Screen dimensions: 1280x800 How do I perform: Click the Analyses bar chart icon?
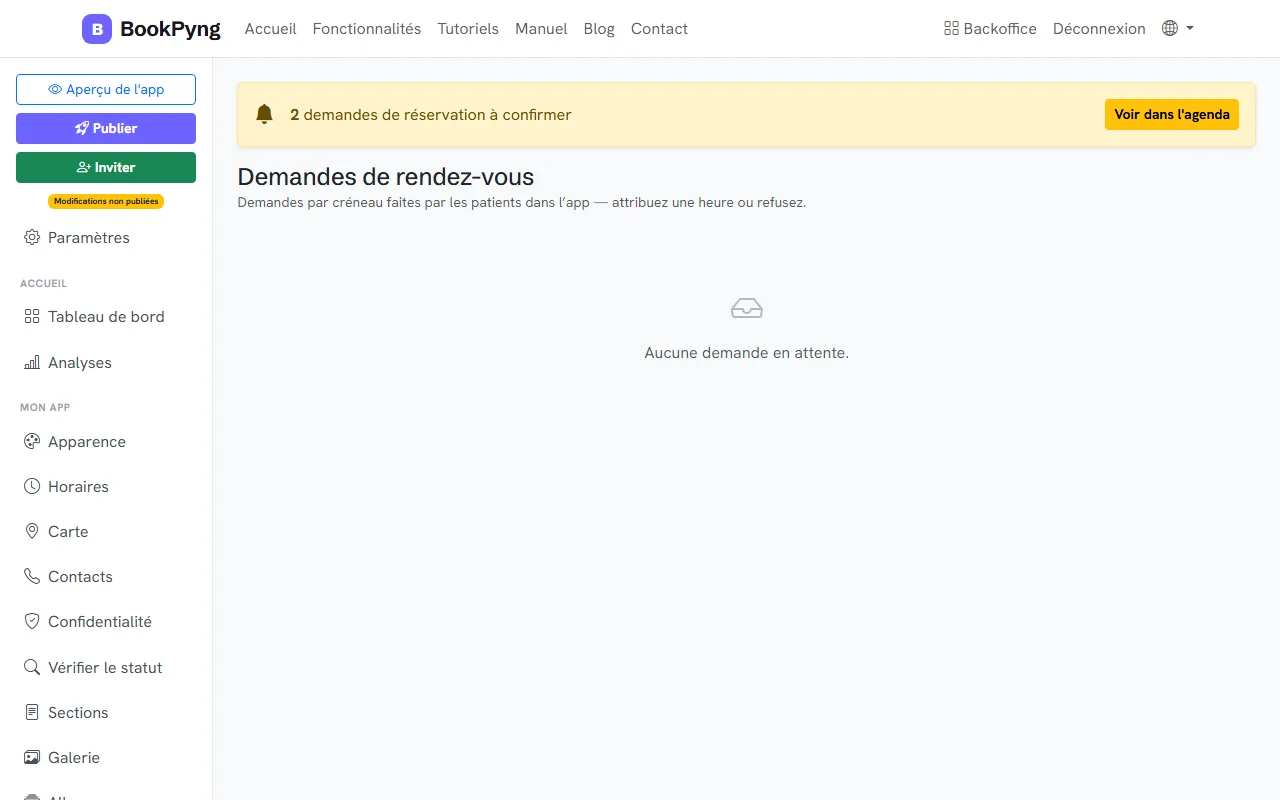[x=32, y=362]
